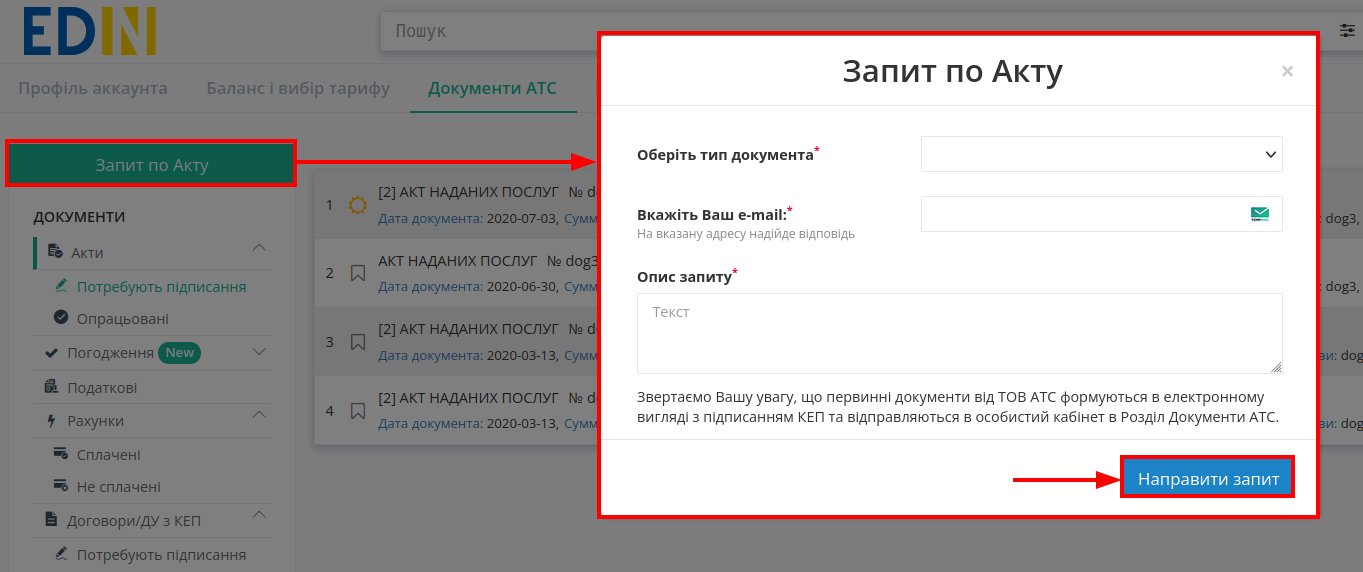This screenshot has width=1363, height=572.
Task: Open the Оберіть тип документа dropdown
Action: 1102,154
